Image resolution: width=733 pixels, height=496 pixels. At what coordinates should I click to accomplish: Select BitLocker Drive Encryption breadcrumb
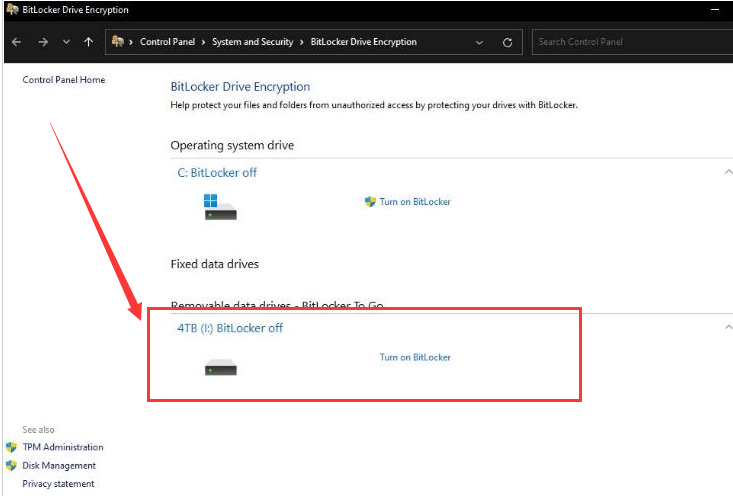363,42
